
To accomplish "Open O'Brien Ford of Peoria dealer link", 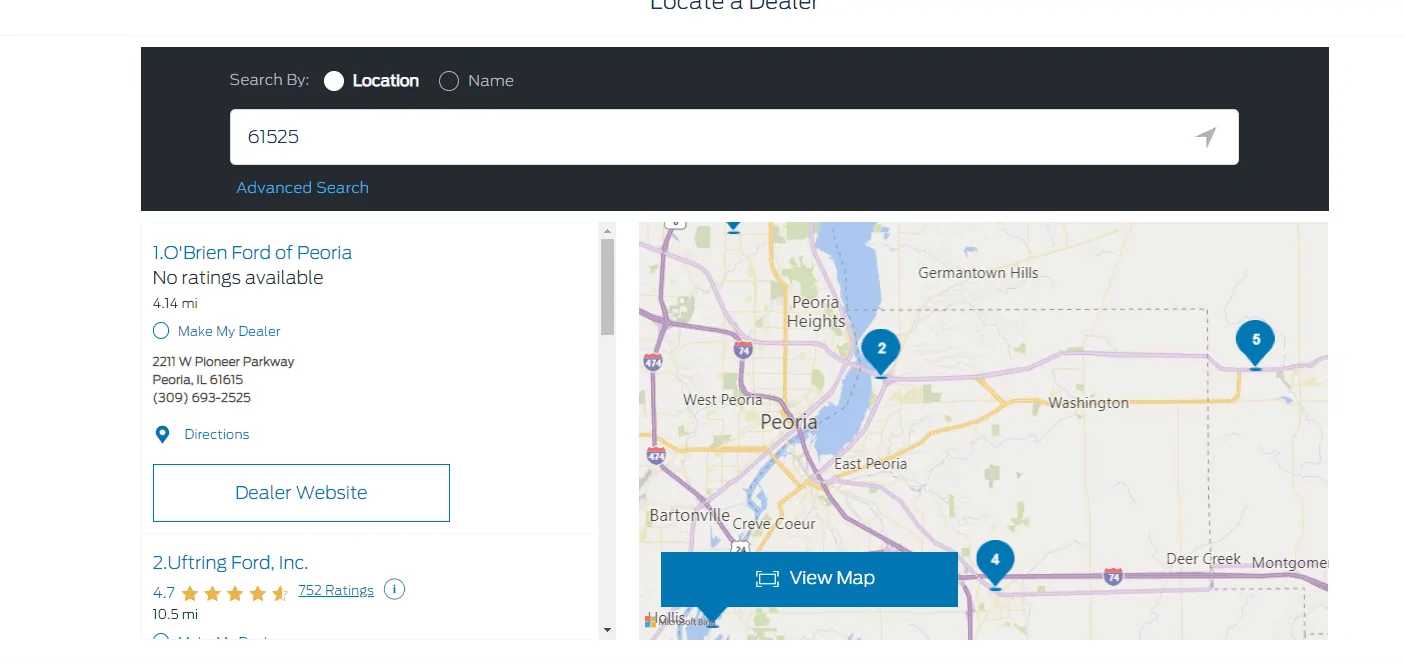I will [252, 252].
